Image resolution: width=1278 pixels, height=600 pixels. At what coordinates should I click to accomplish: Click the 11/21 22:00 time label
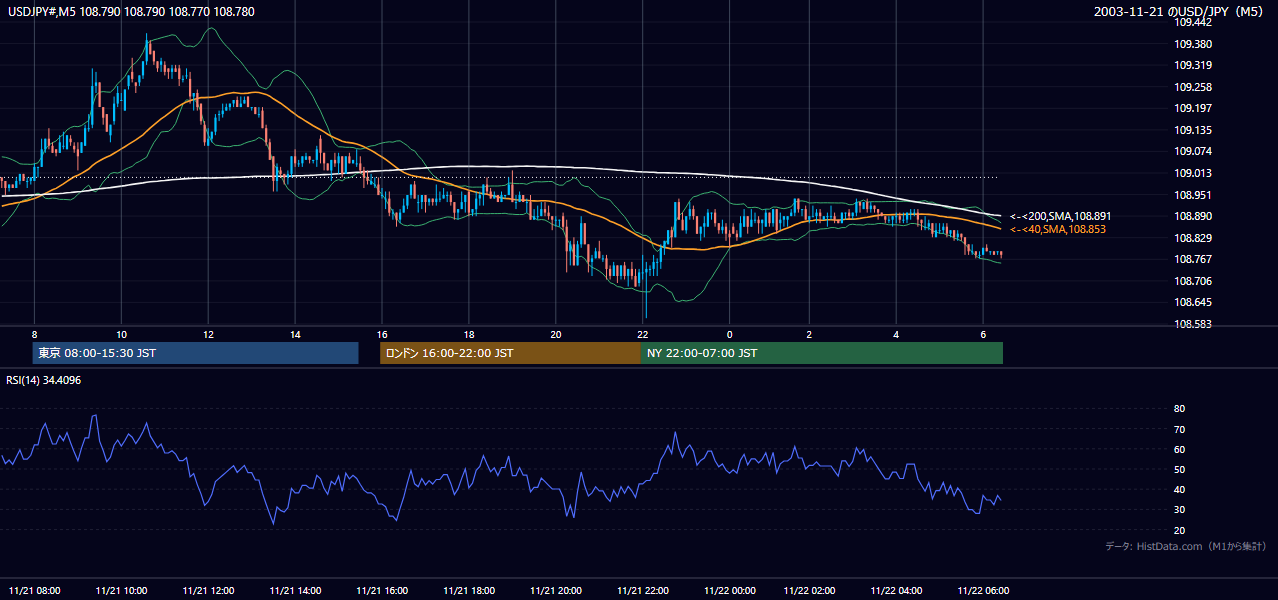click(x=643, y=590)
